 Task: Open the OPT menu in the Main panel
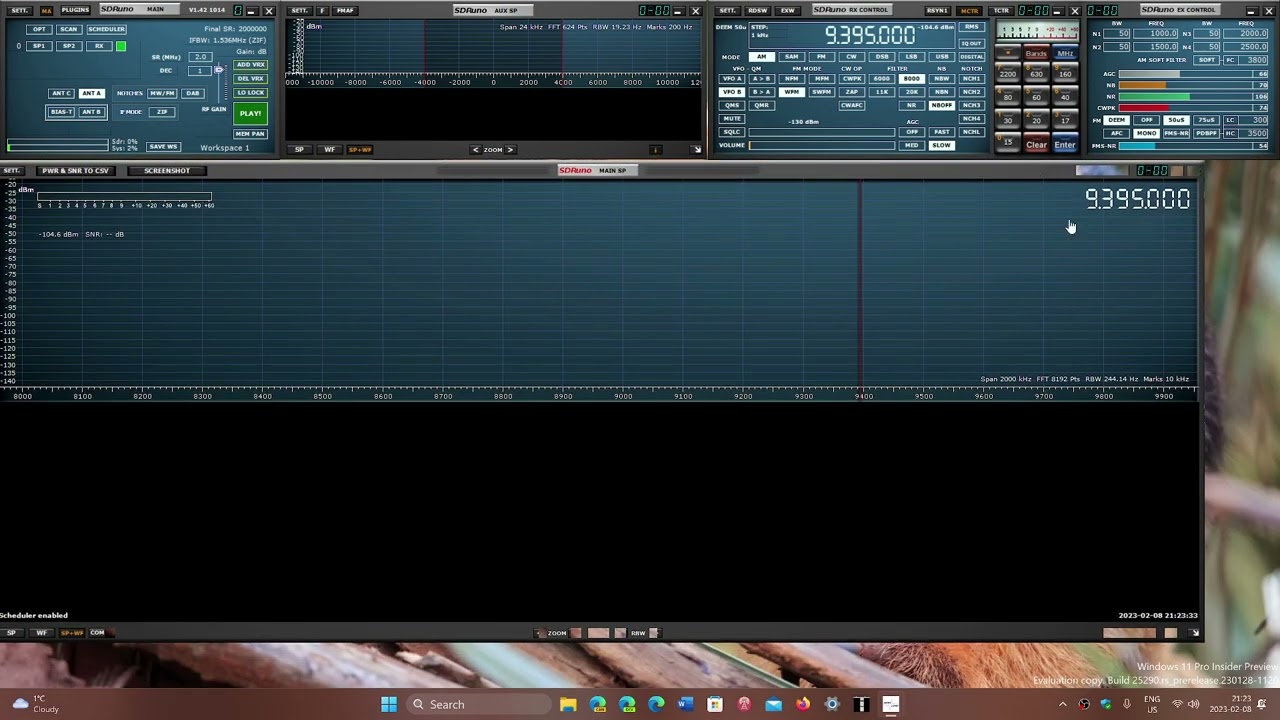tap(39, 29)
